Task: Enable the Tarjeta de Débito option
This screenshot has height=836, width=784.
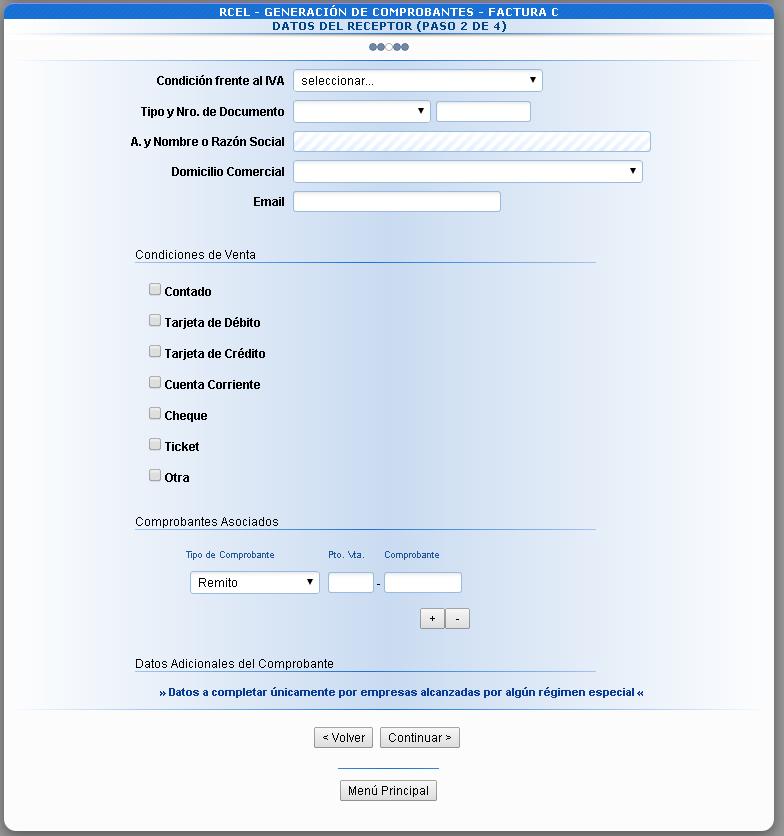Action: (155, 321)
